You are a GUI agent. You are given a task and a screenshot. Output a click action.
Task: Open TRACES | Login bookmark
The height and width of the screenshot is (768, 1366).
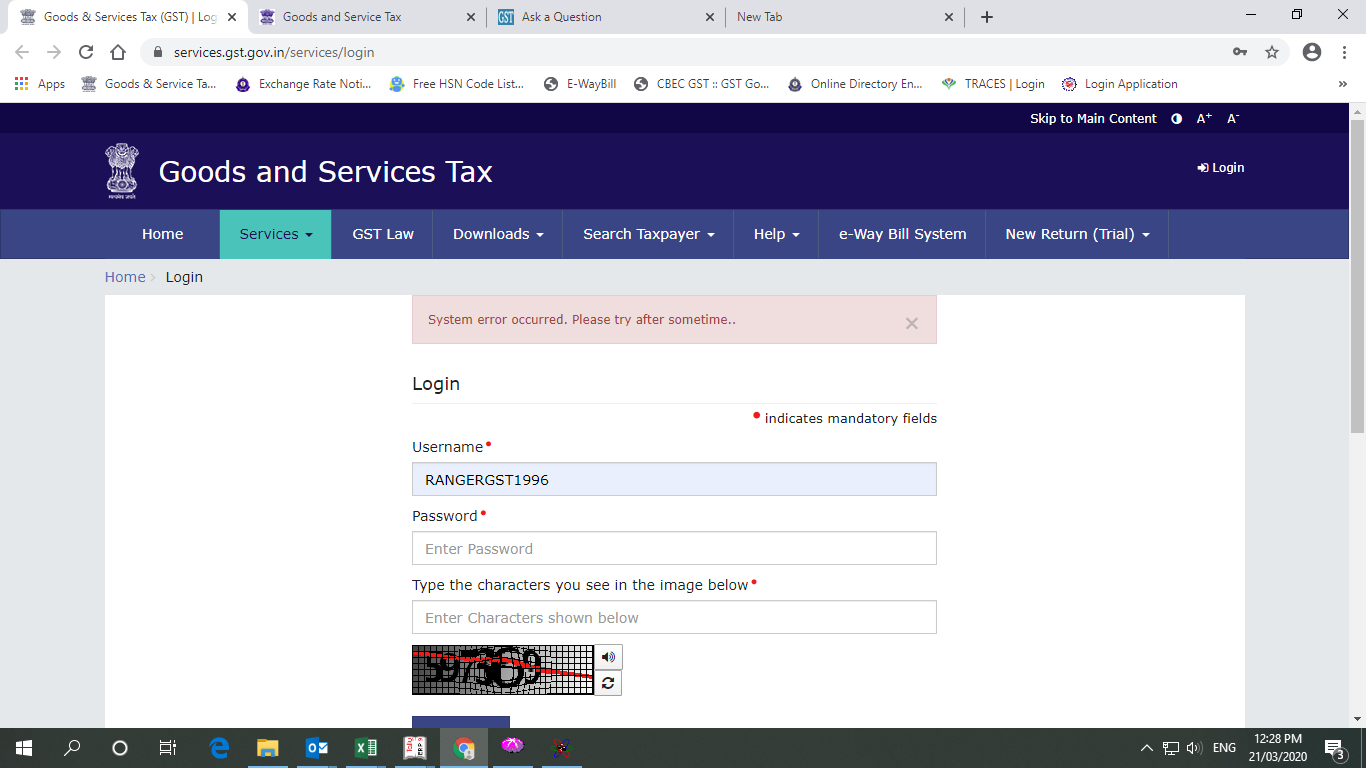(x=993, y=84)
